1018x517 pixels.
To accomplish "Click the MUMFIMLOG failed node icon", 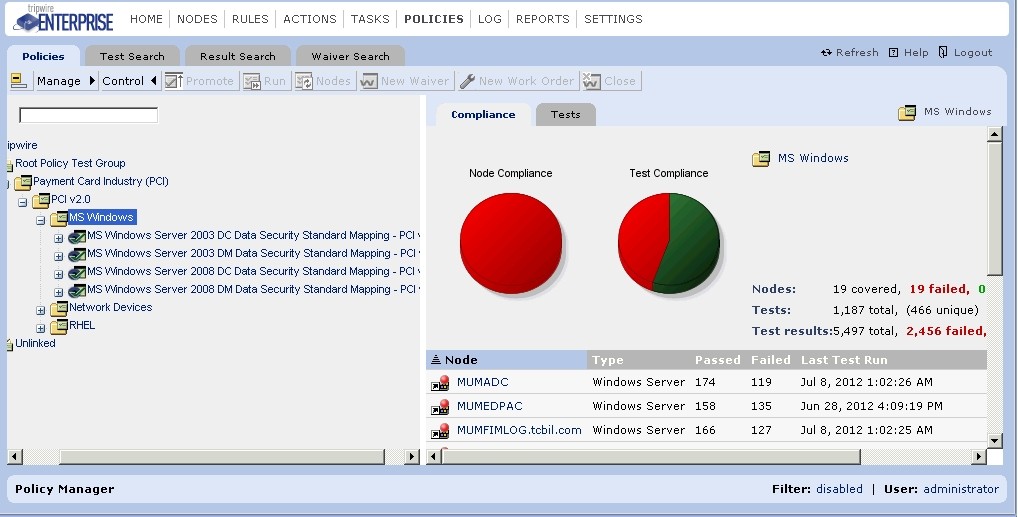I will point(440,431).
